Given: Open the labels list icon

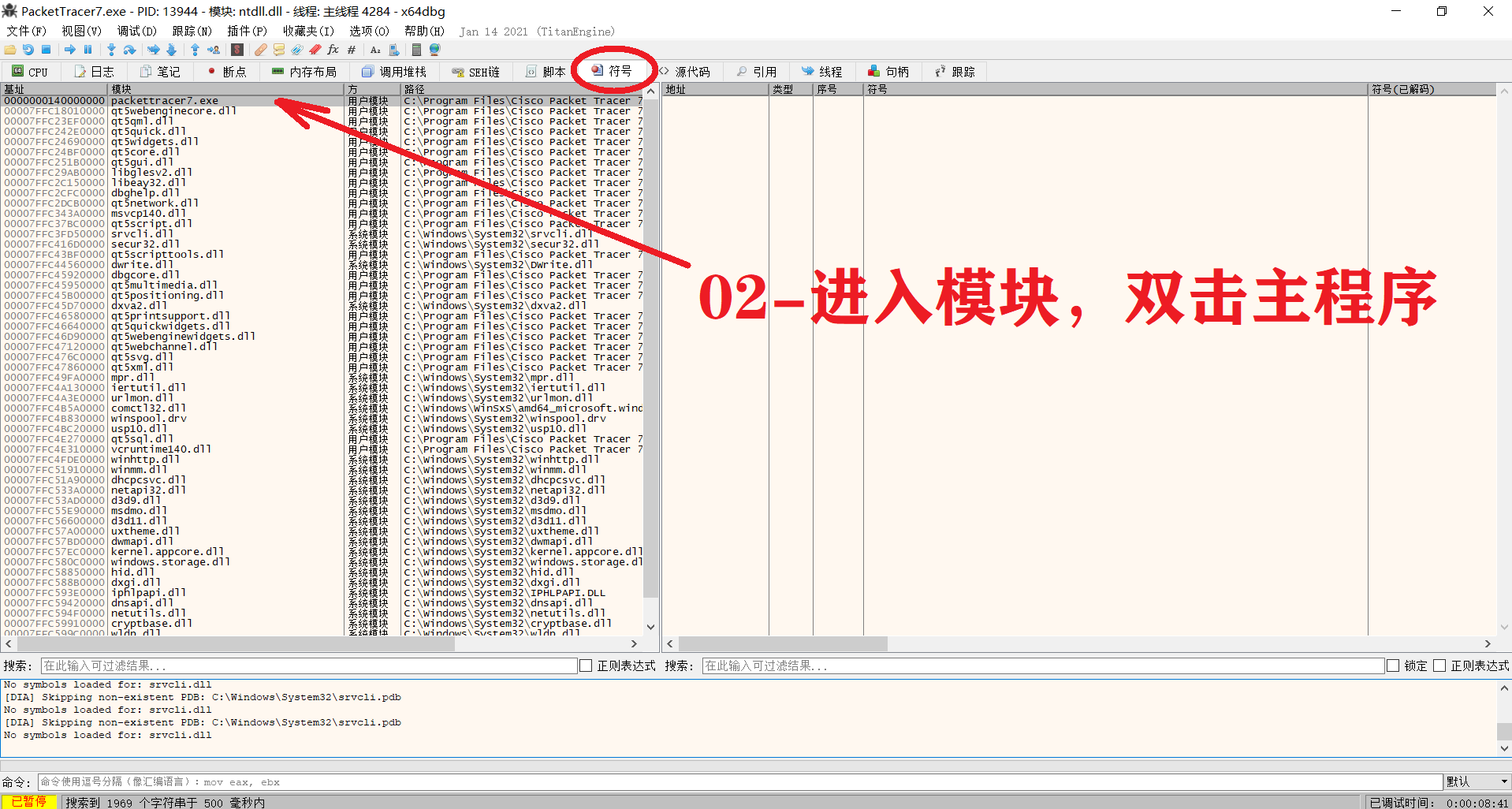Looking at the screenshot, I should (x=297, y=50).
